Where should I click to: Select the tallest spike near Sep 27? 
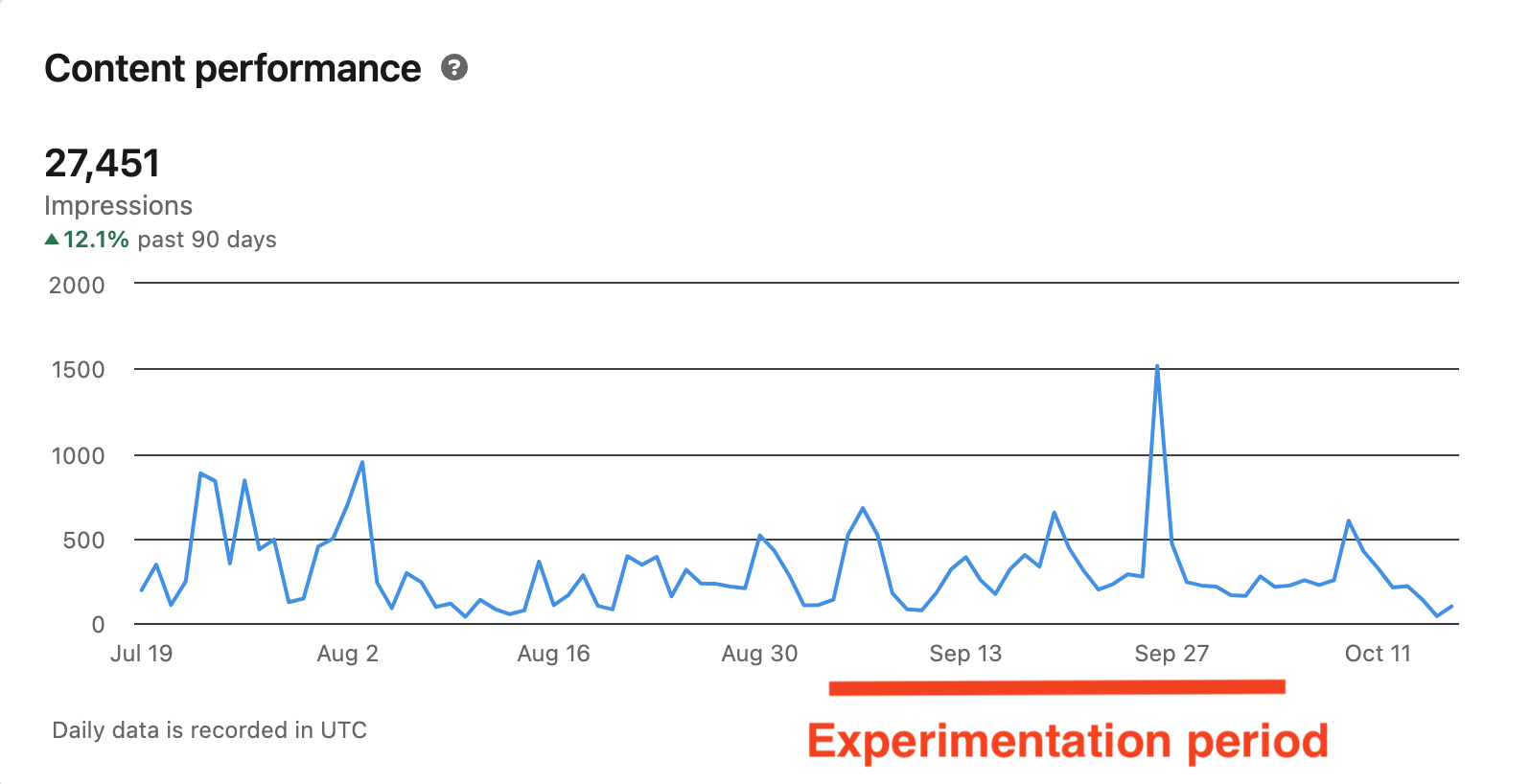1157,364
